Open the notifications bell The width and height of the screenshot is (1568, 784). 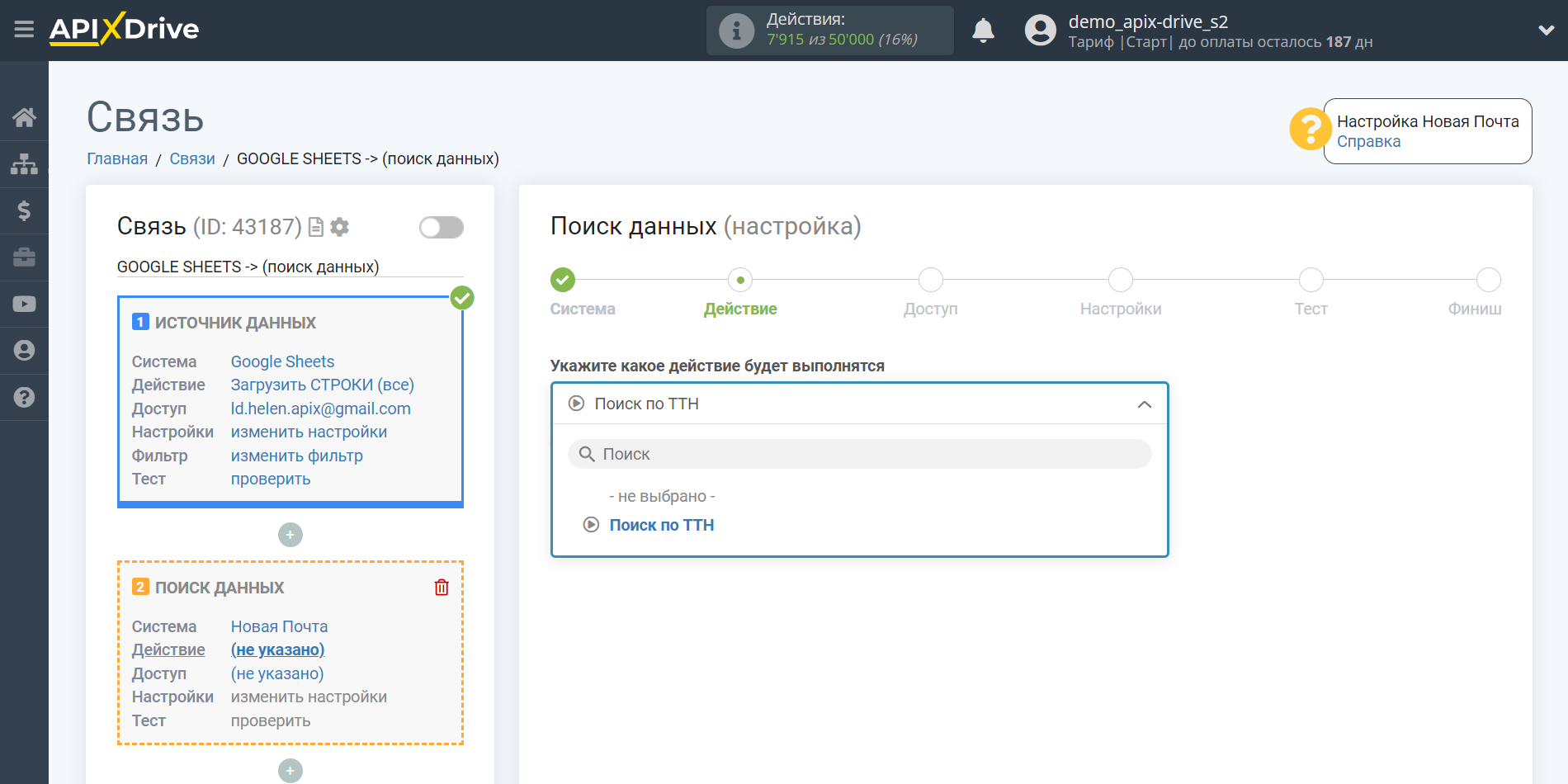pyautogui.click(x=983, y=31)
